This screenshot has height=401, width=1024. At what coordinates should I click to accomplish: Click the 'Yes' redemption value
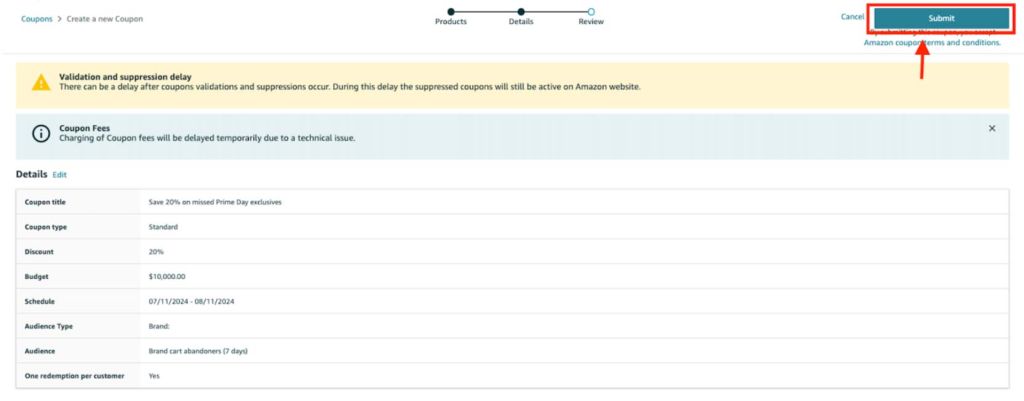(x=154, y=376)
